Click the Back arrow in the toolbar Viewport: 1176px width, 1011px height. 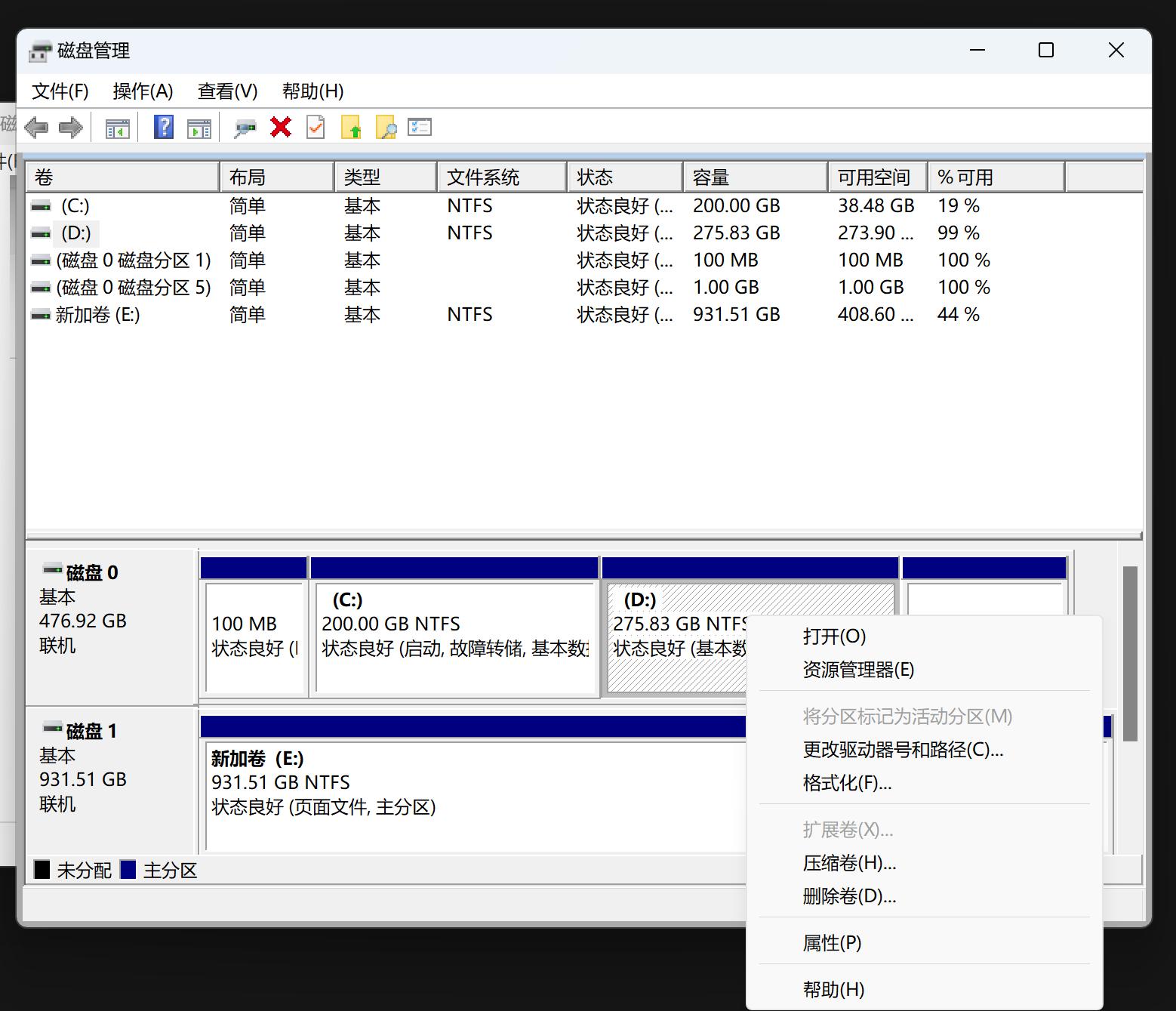click(x=36, y=128)
